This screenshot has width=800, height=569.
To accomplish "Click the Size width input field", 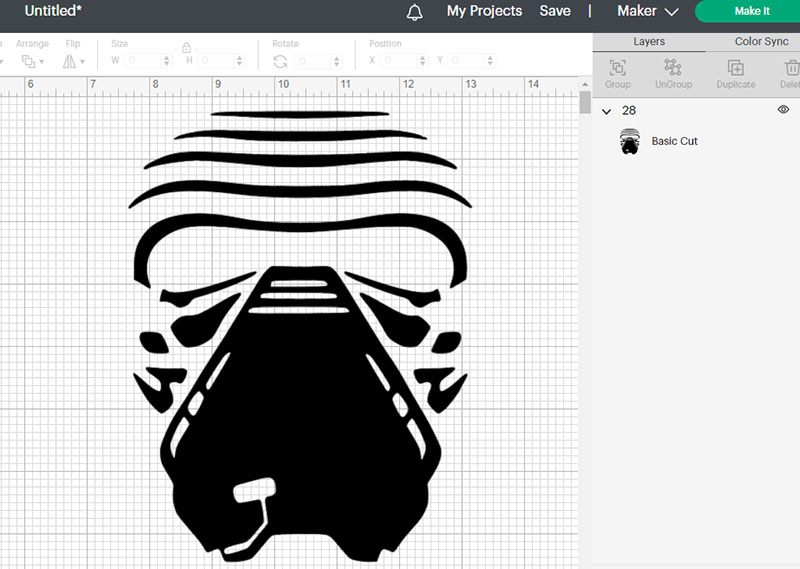I will coord(143,61).
